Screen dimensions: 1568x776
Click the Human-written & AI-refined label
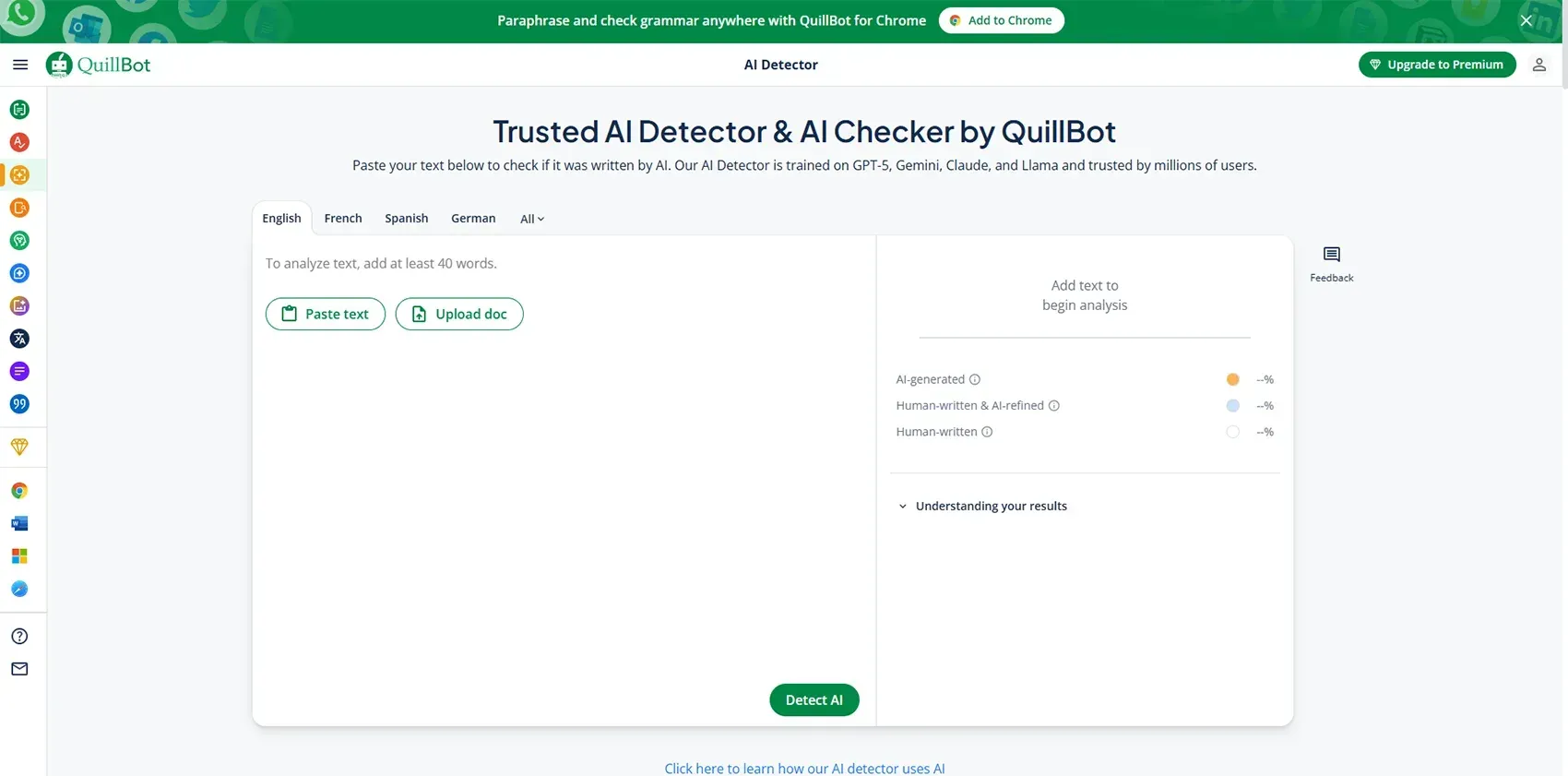969,406
